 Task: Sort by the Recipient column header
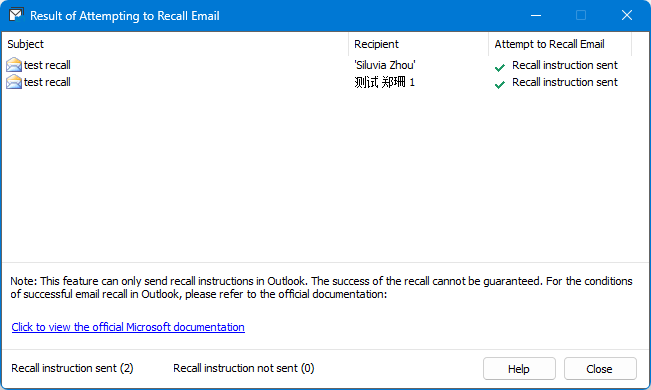coord(418,44)
